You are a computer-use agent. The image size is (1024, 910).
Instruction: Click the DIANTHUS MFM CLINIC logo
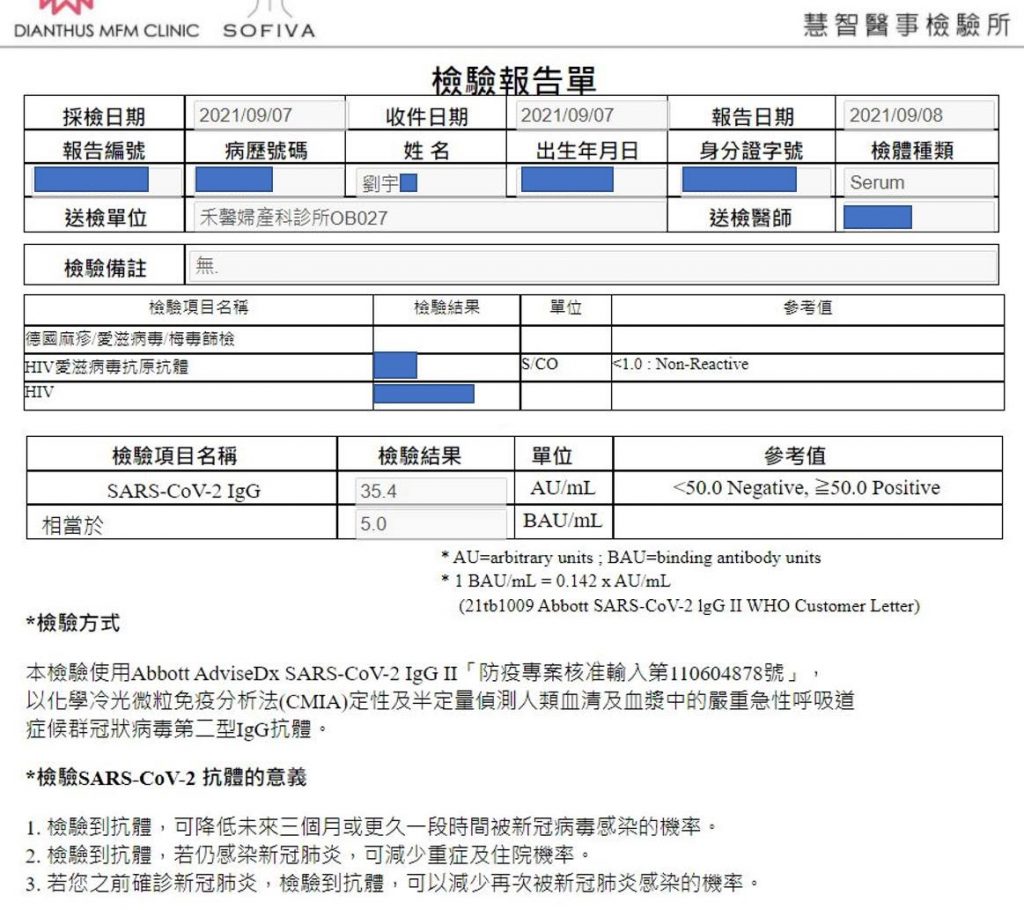pos(106,21)
